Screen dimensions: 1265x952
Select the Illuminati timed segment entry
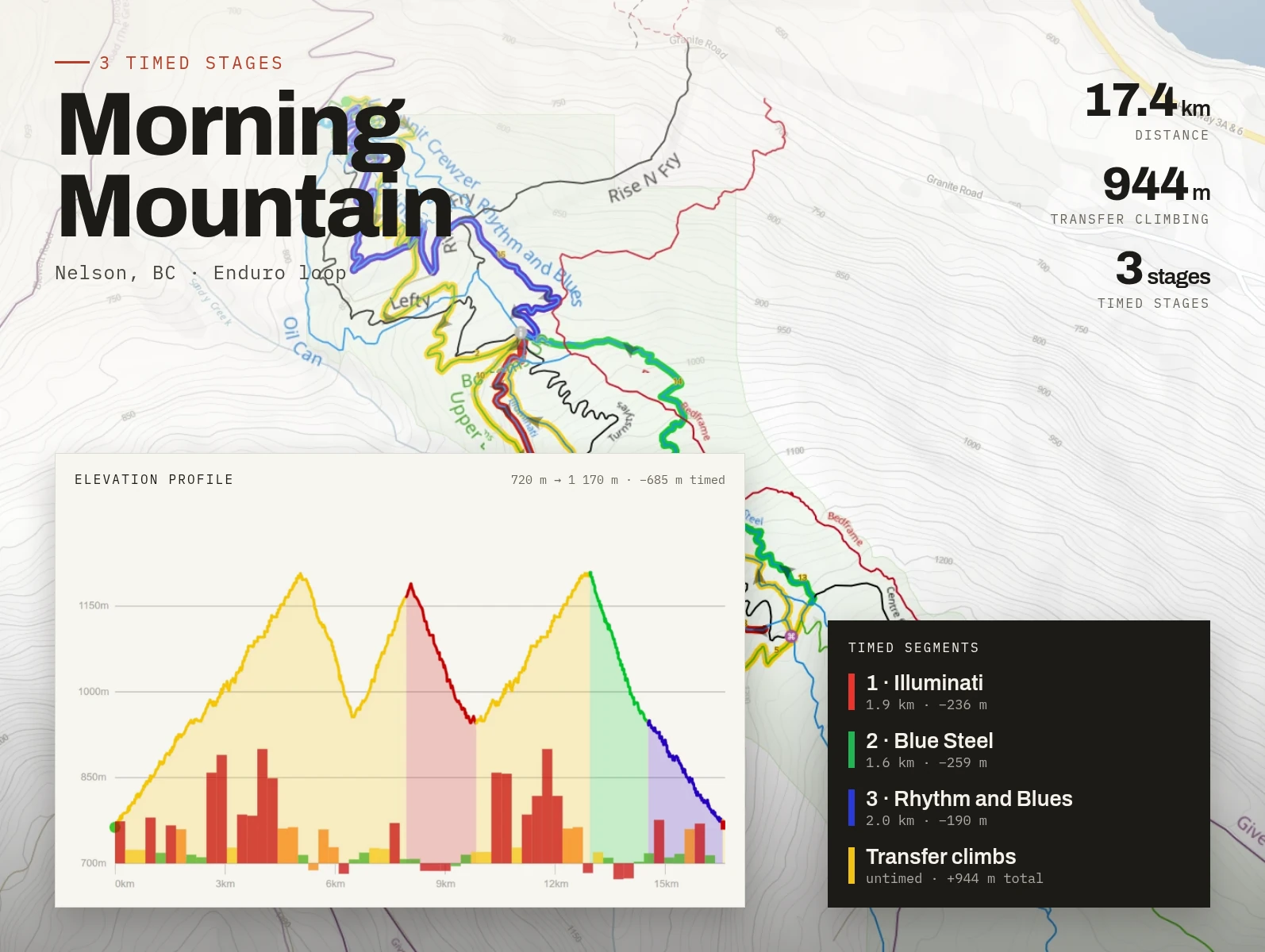(1019, 692)
